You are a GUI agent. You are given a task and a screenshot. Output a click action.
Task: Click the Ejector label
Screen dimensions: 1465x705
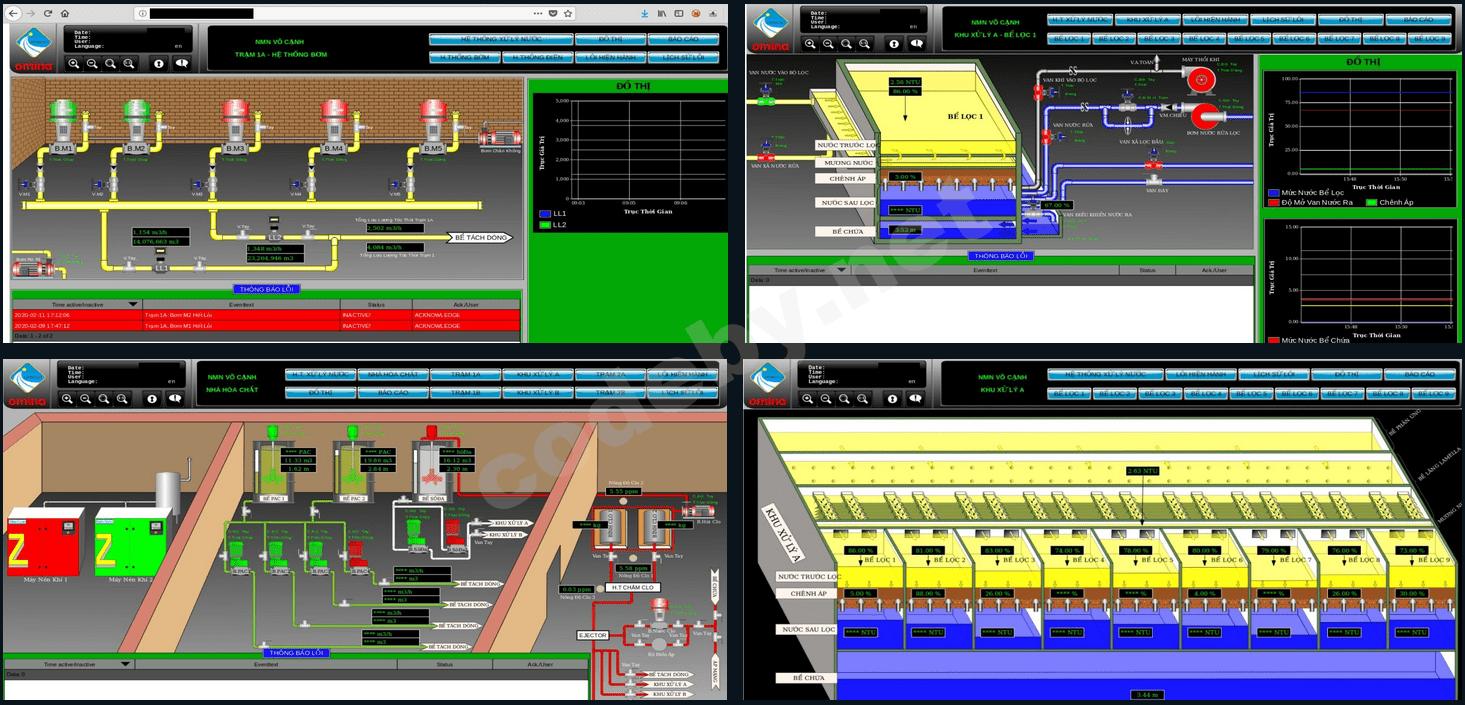(x=593, y=635)
